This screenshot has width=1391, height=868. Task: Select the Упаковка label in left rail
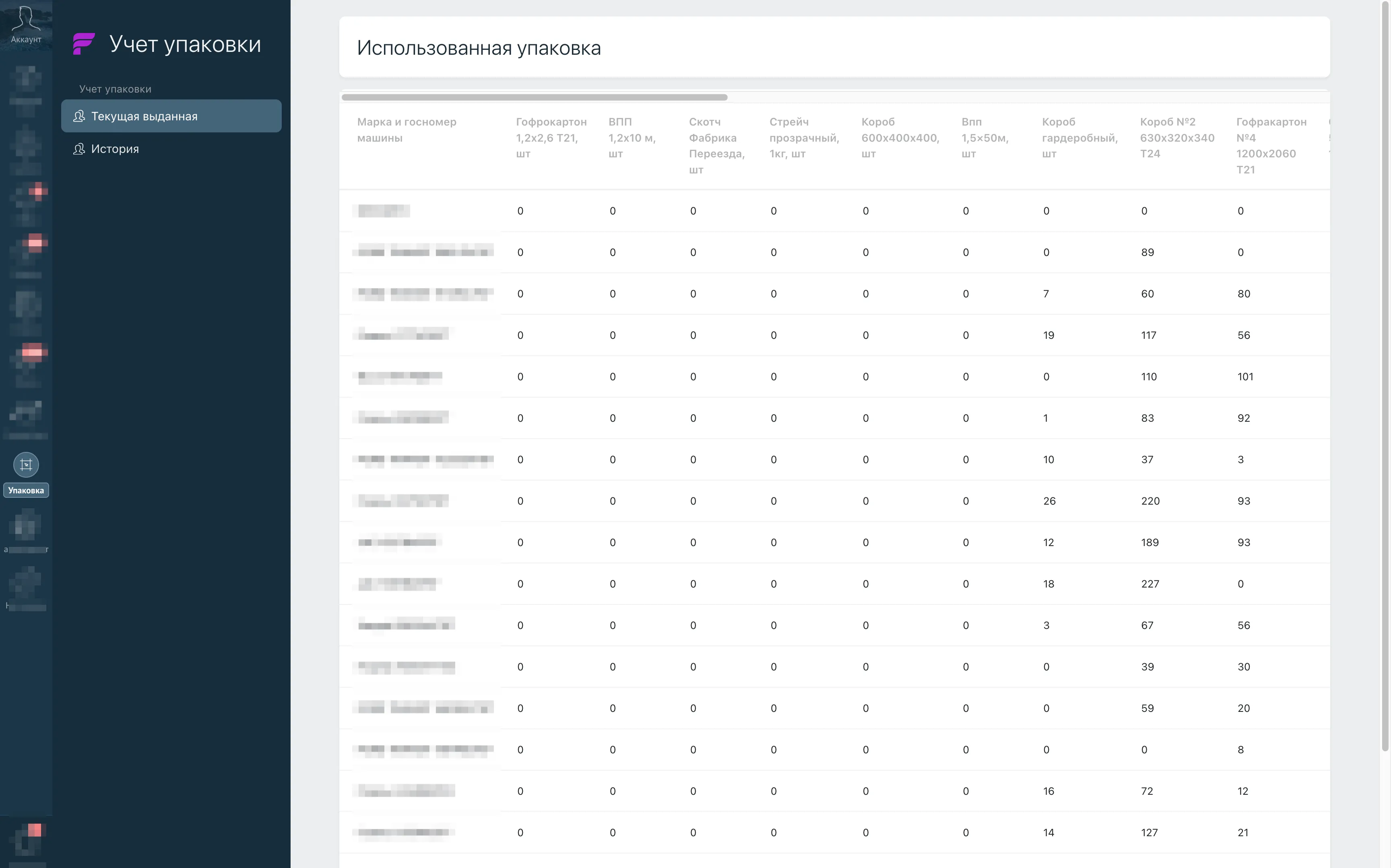click(26, 490)
